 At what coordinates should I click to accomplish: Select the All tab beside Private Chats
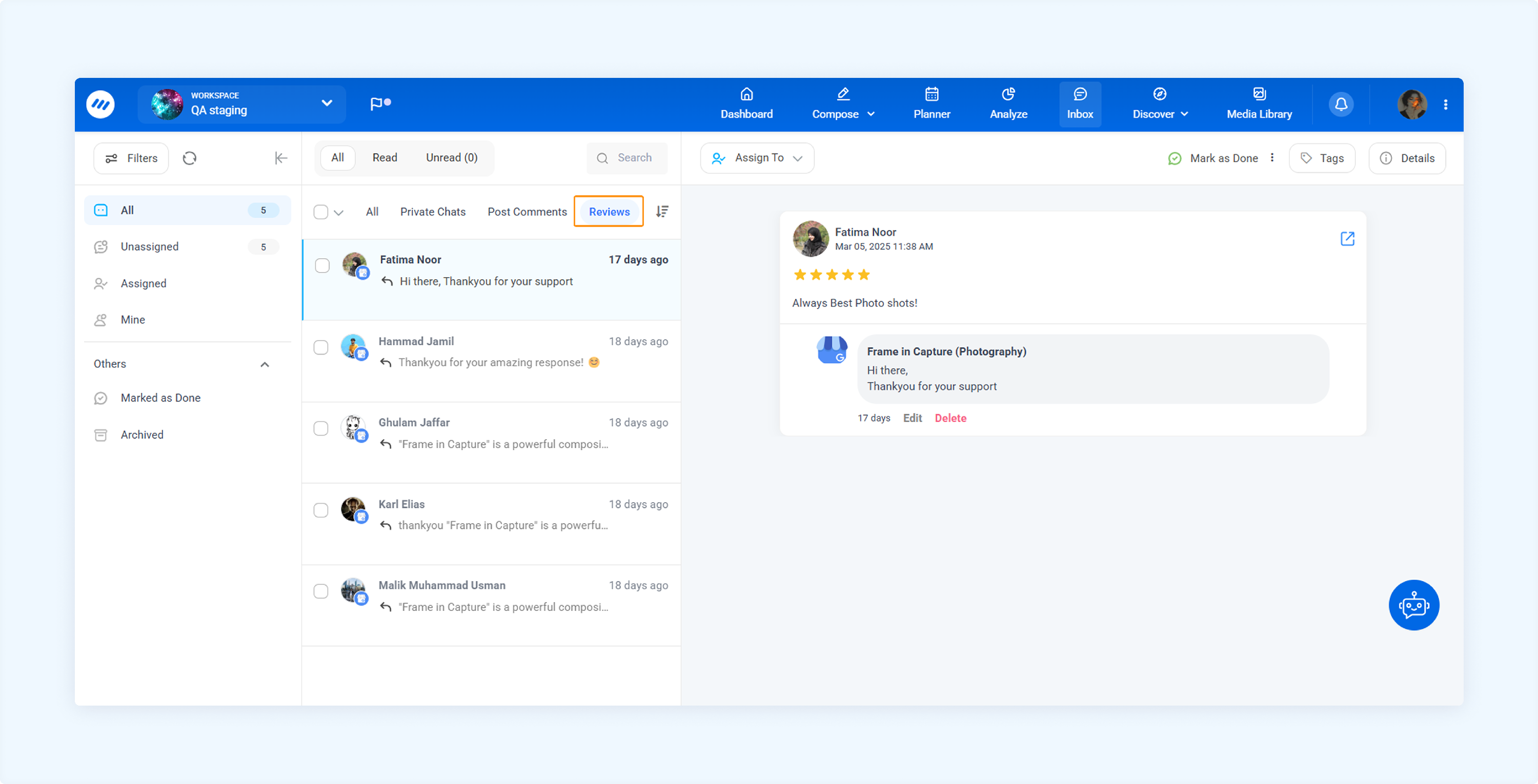pos(371,212)
